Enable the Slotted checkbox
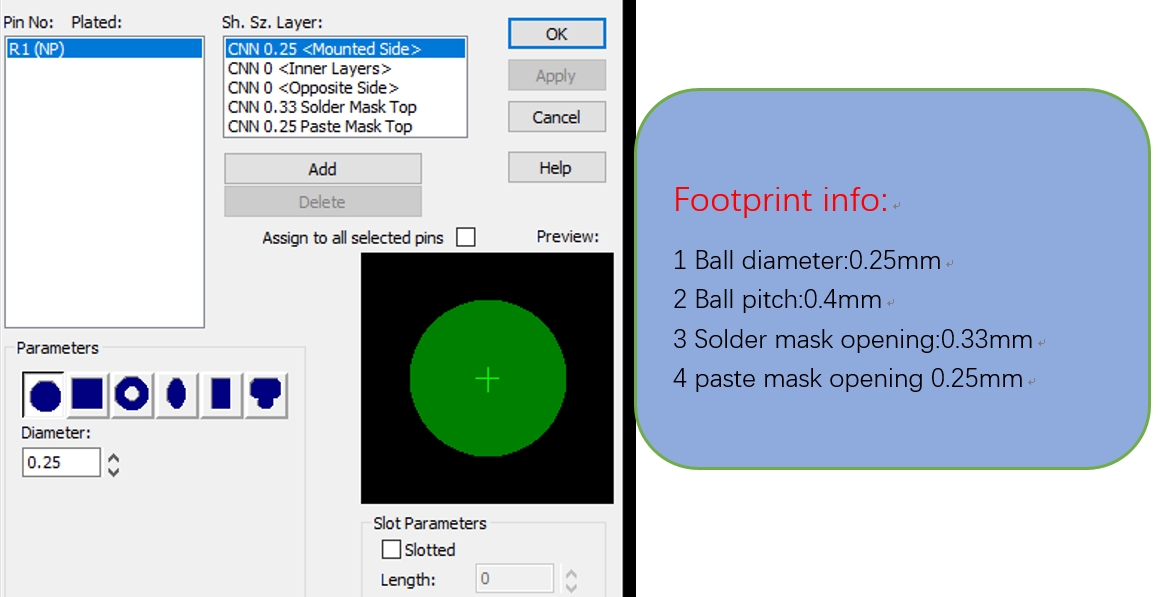The image size is (1158, 597). (391, 549)
